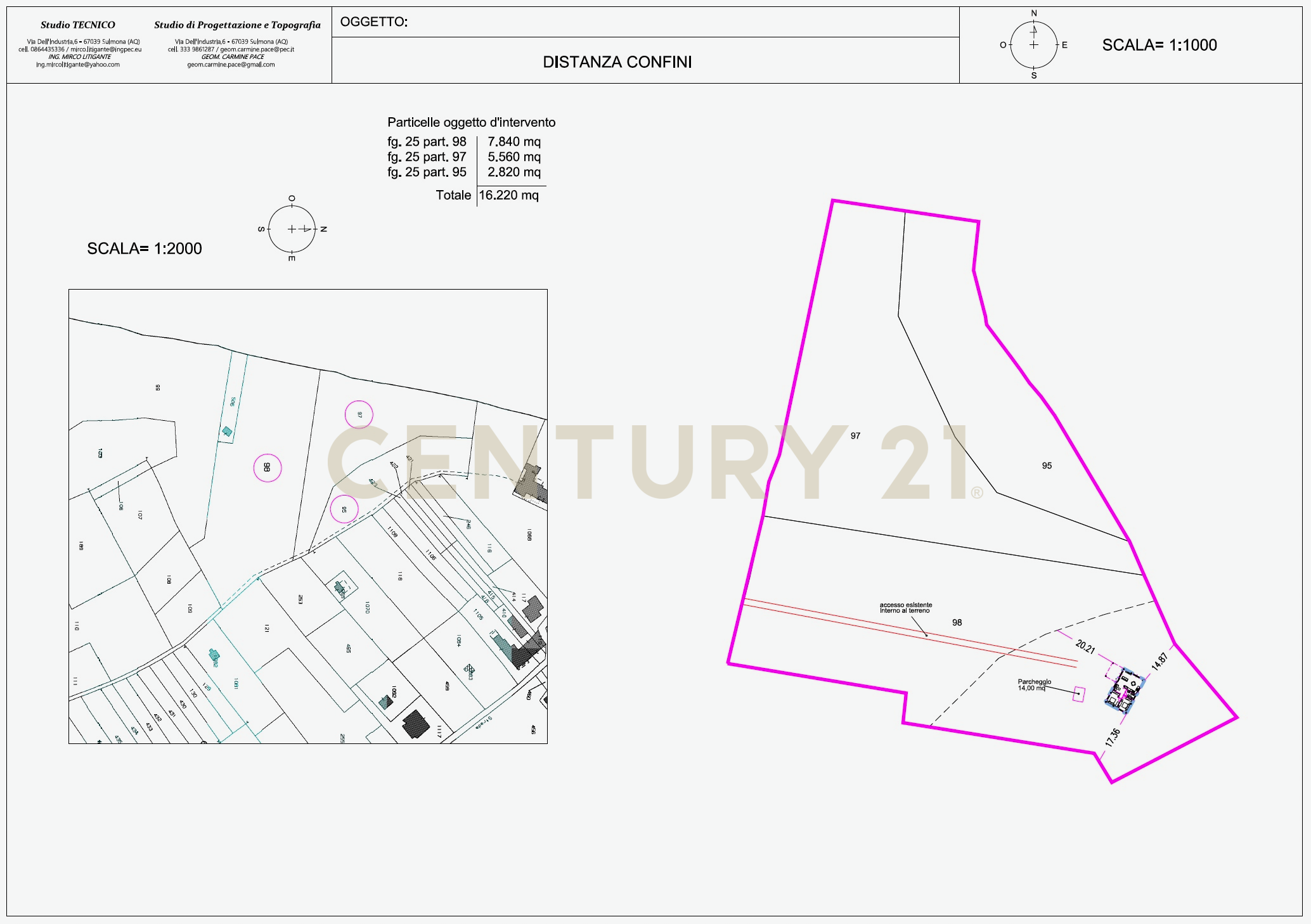Click parcel number 1070 on the cadastral map
The image size is (1311, 924).
[x=367, y=607]
